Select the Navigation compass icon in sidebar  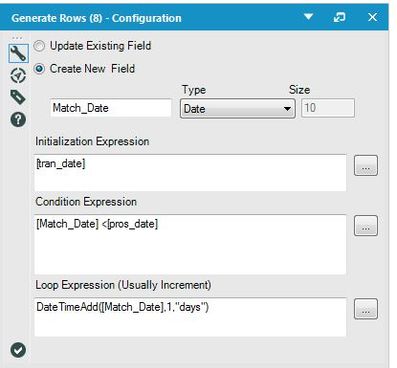coord(18,76)
